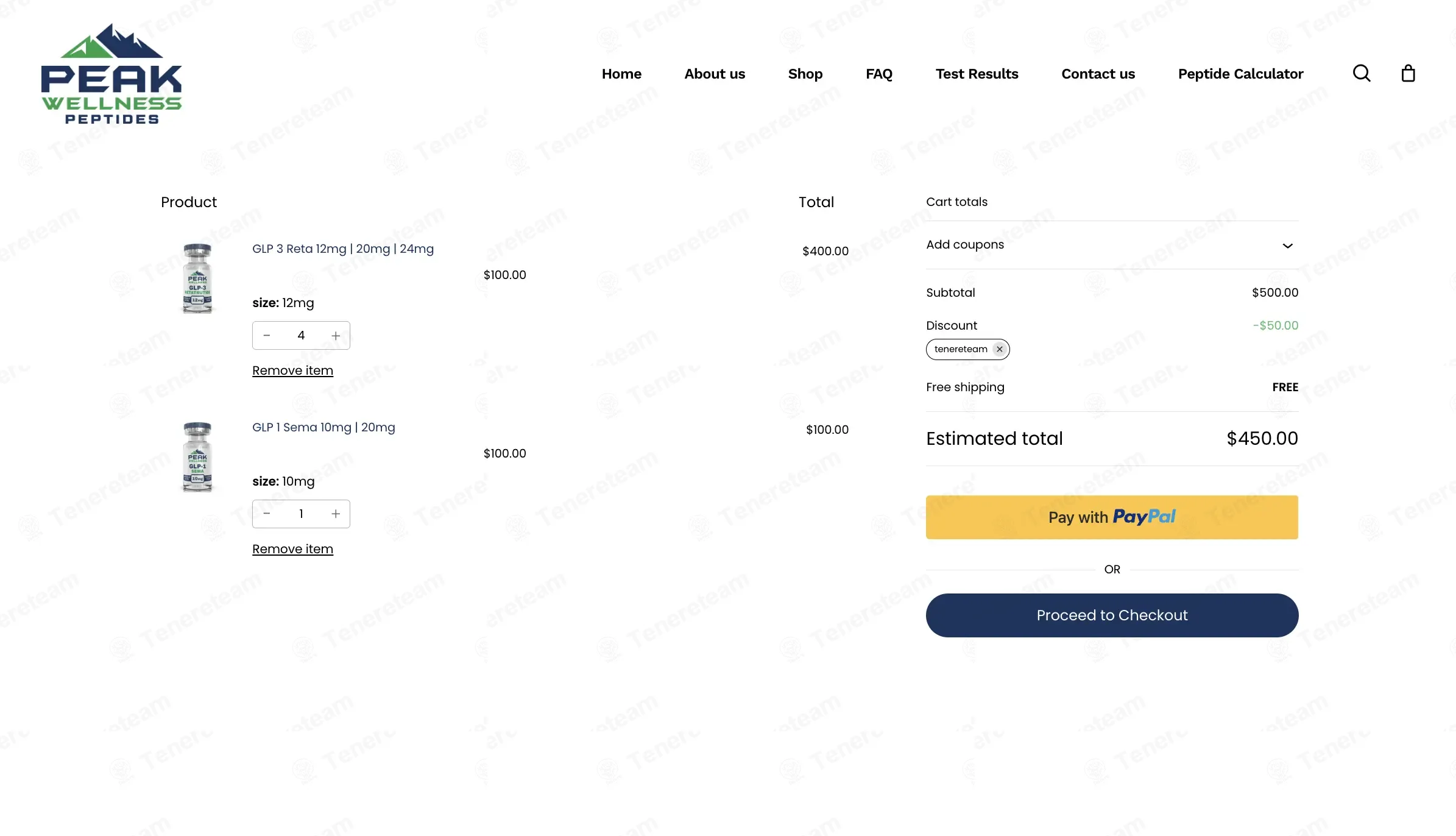Click Proceed to Checkout
This screenshot has height=836, width=1456.
[x=1112, y=615]
